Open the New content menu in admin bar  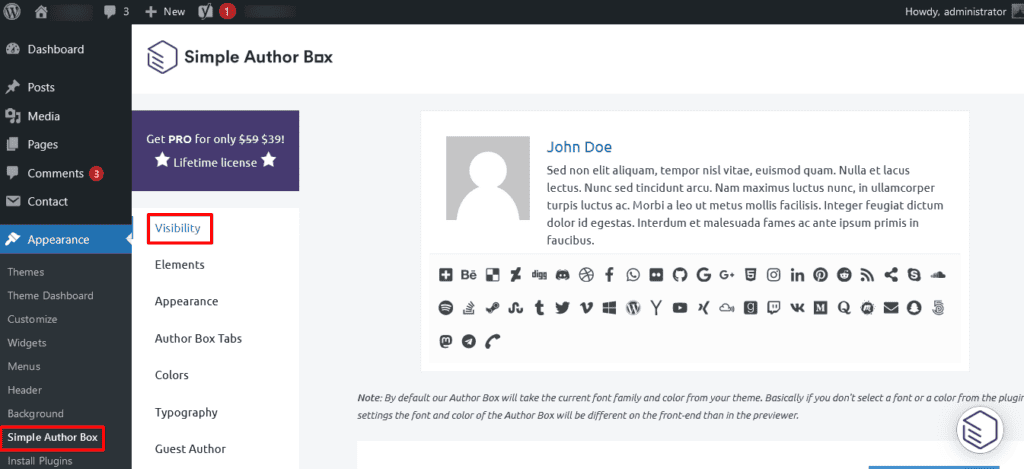pos(165,12)
